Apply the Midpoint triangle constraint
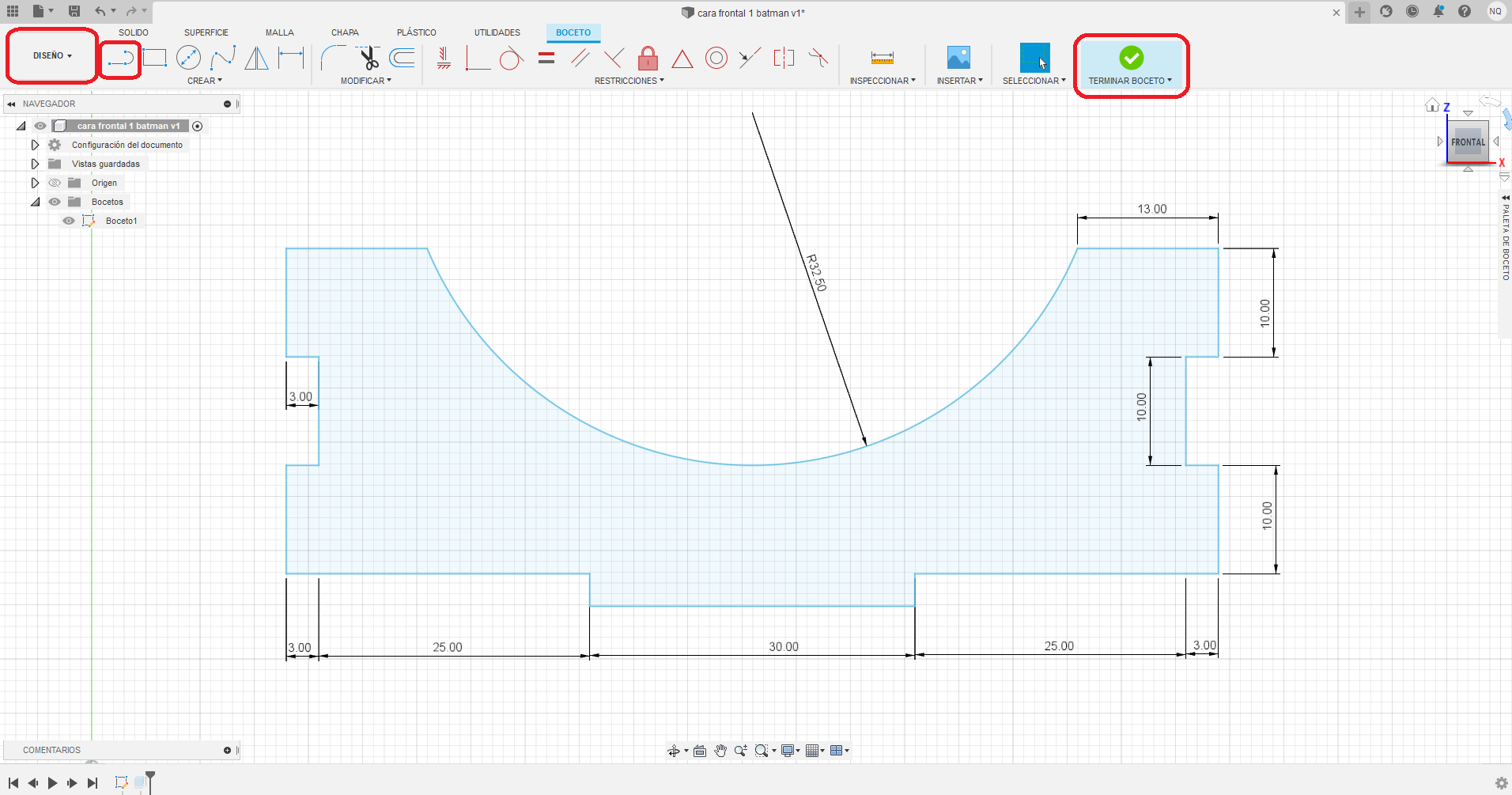This screenshot has width=1512, height=795. (682, 59)
